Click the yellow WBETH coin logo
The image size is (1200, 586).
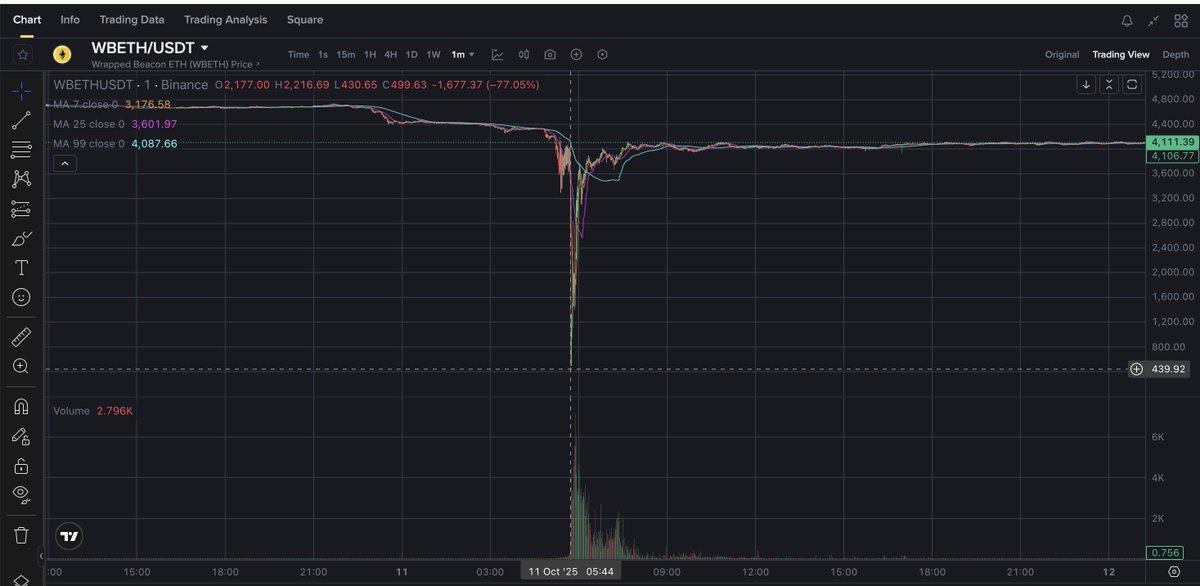point(62,54)
